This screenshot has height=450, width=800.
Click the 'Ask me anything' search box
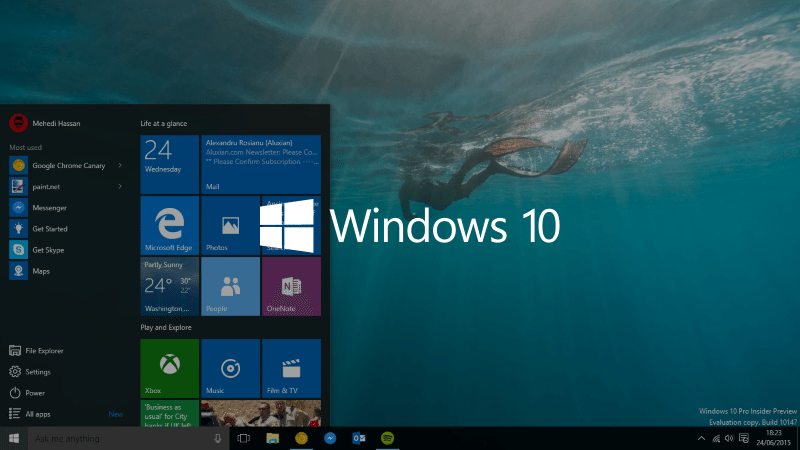click(128, 438)
